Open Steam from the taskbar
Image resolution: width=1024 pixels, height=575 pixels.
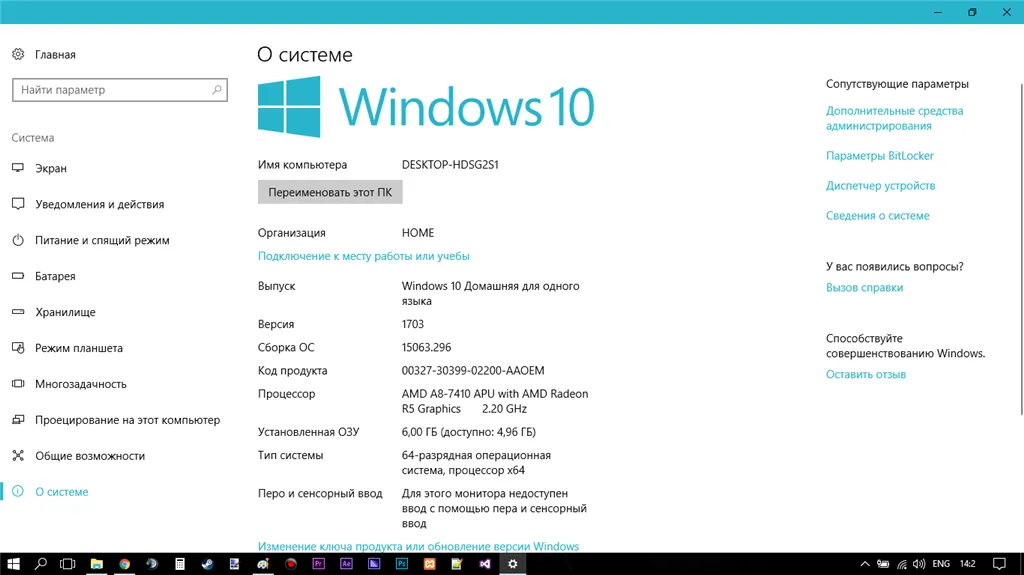click(208, 564)
